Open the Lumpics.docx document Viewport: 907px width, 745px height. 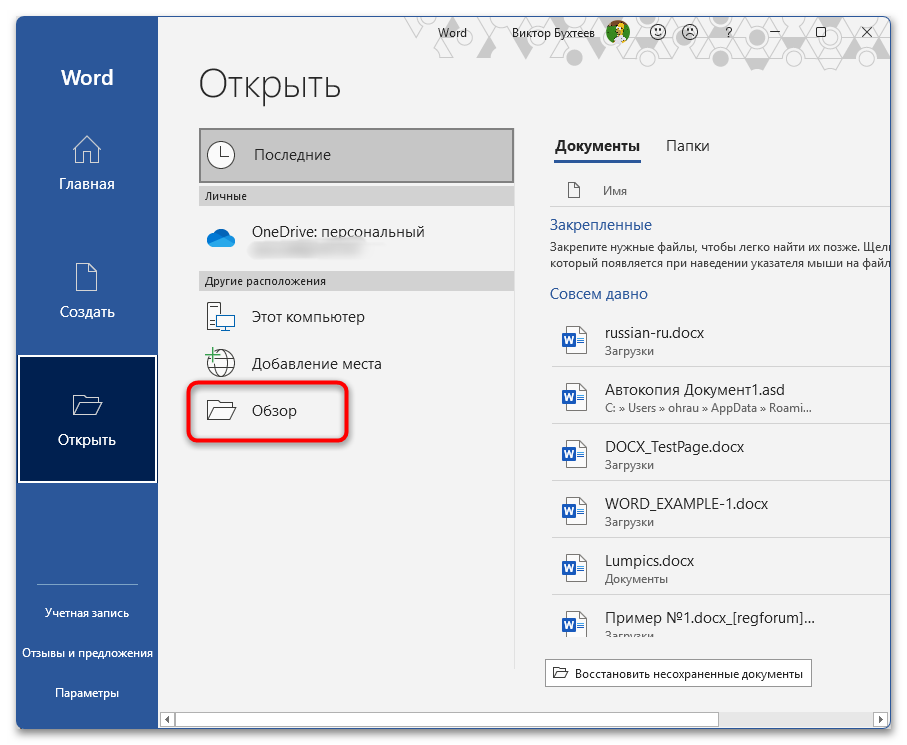649,561
